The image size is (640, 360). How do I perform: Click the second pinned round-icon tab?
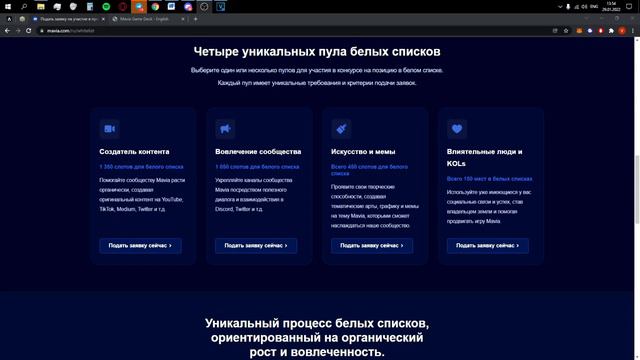pyautogui.click(x=22, y=19)
